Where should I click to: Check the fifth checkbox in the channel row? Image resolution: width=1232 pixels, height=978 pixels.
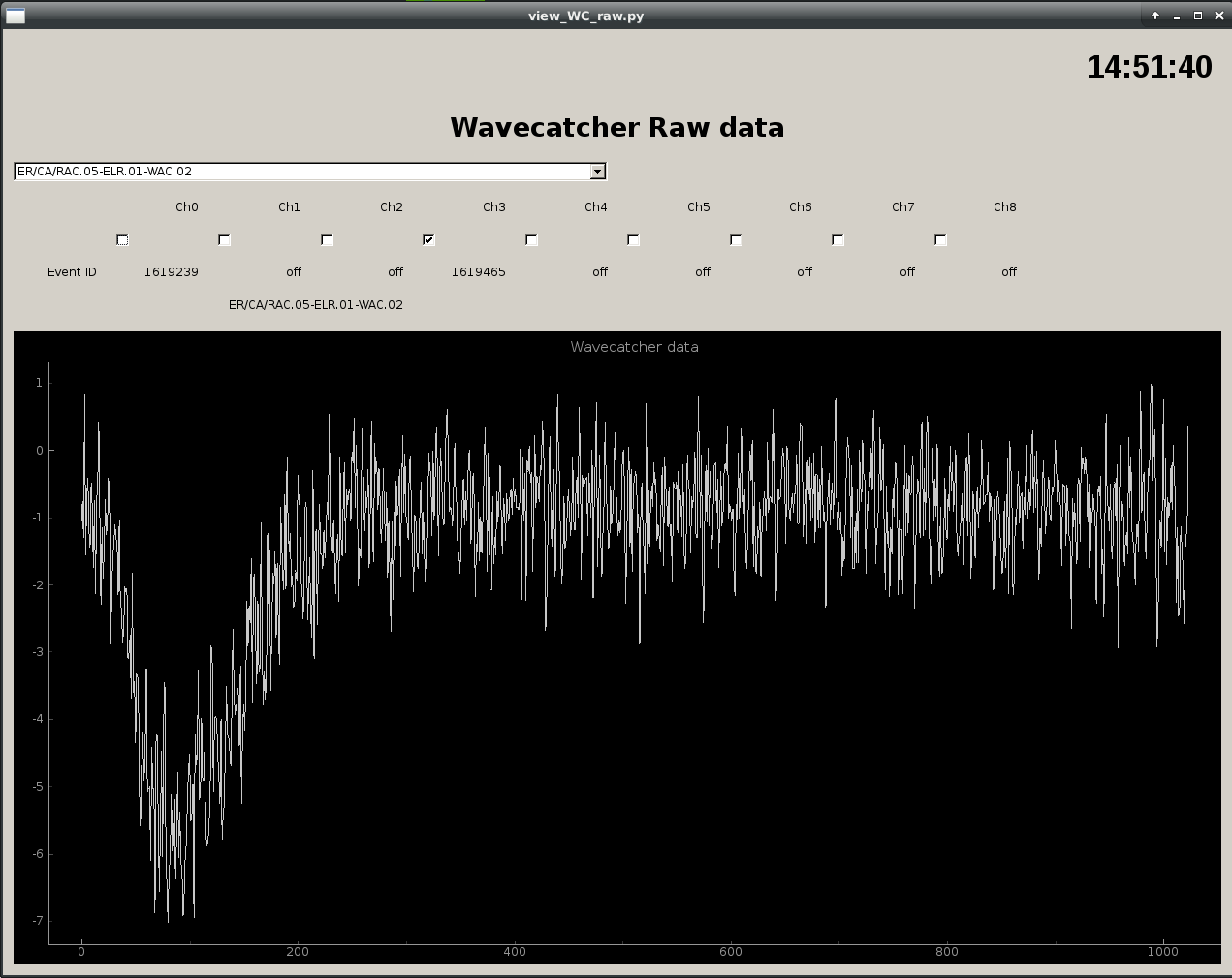531,239
